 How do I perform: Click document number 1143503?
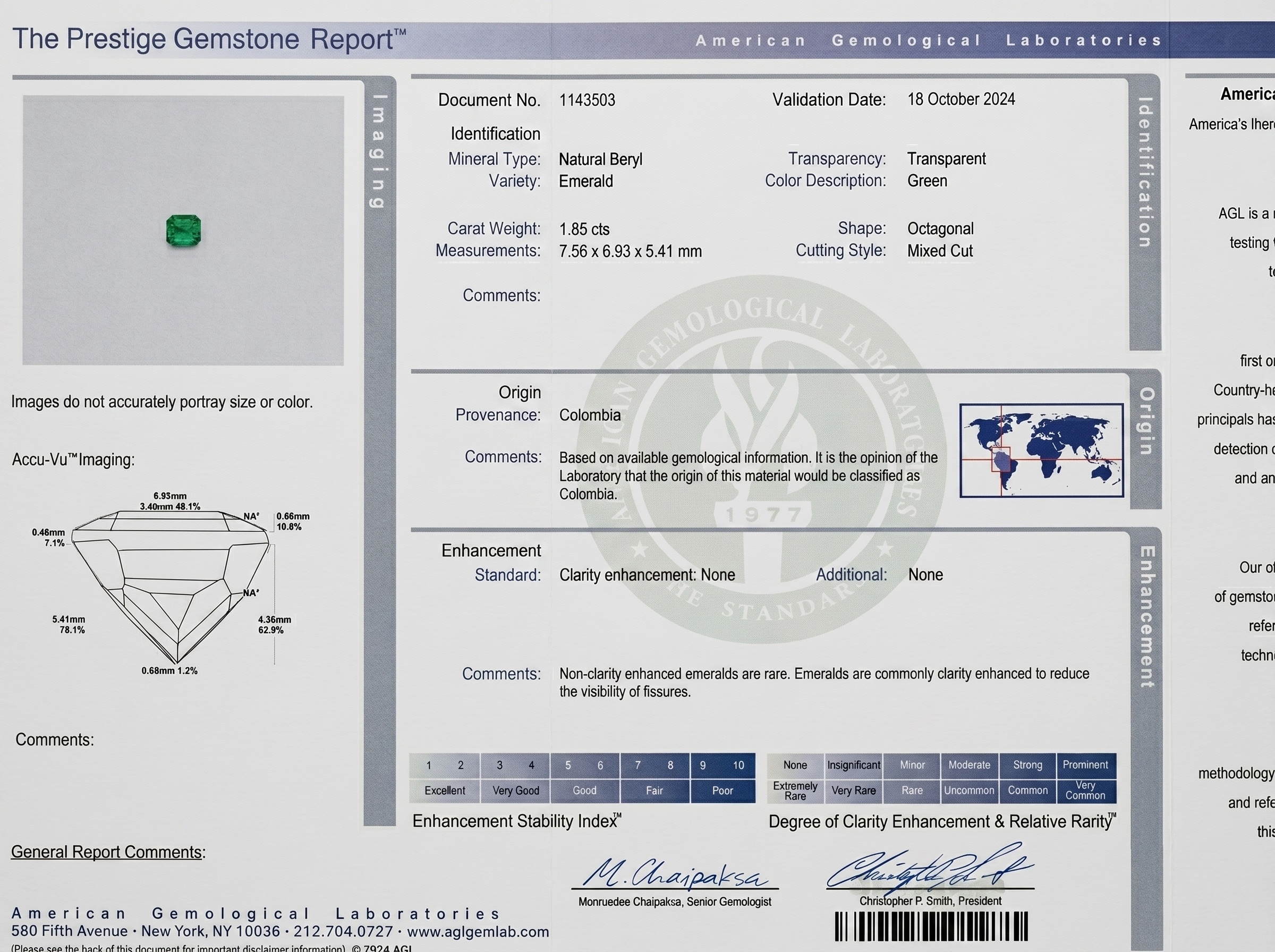(x=587, y=100)
